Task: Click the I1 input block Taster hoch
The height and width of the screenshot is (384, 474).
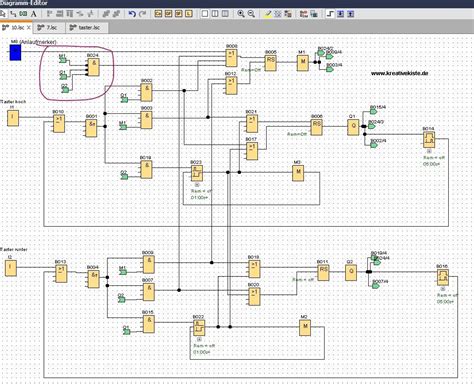Action: click(x=13, y=118)
